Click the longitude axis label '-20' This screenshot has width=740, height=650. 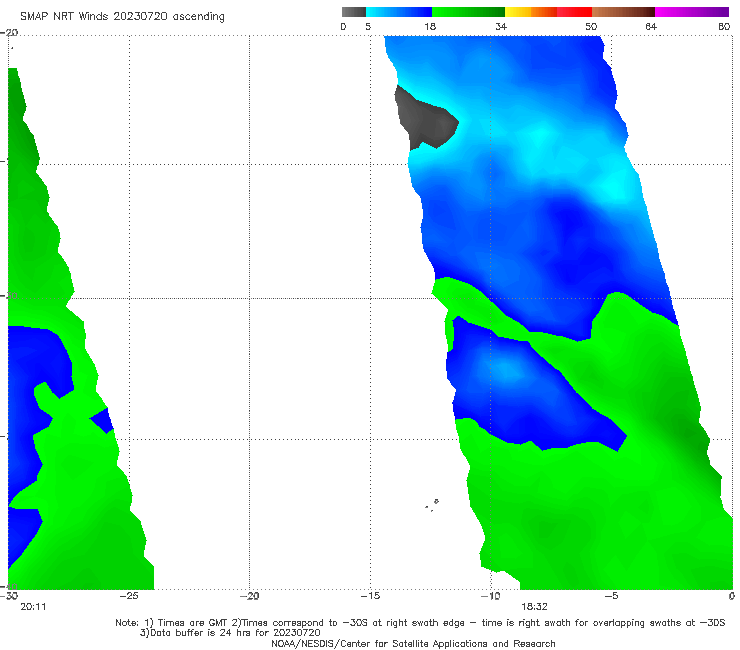click(250, 596)
